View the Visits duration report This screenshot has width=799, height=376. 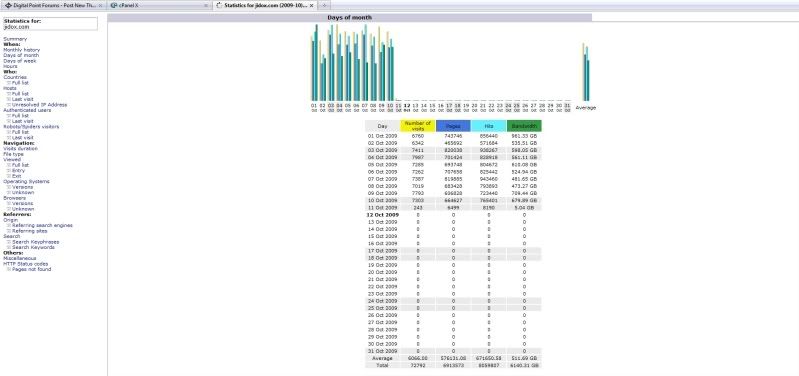pos(20,149)
